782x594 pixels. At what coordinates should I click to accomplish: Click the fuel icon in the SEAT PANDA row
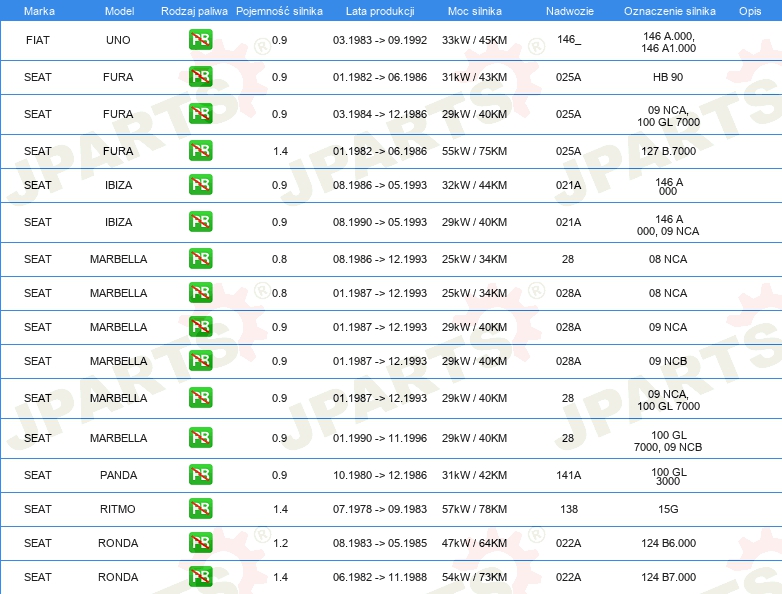point(200,475)
